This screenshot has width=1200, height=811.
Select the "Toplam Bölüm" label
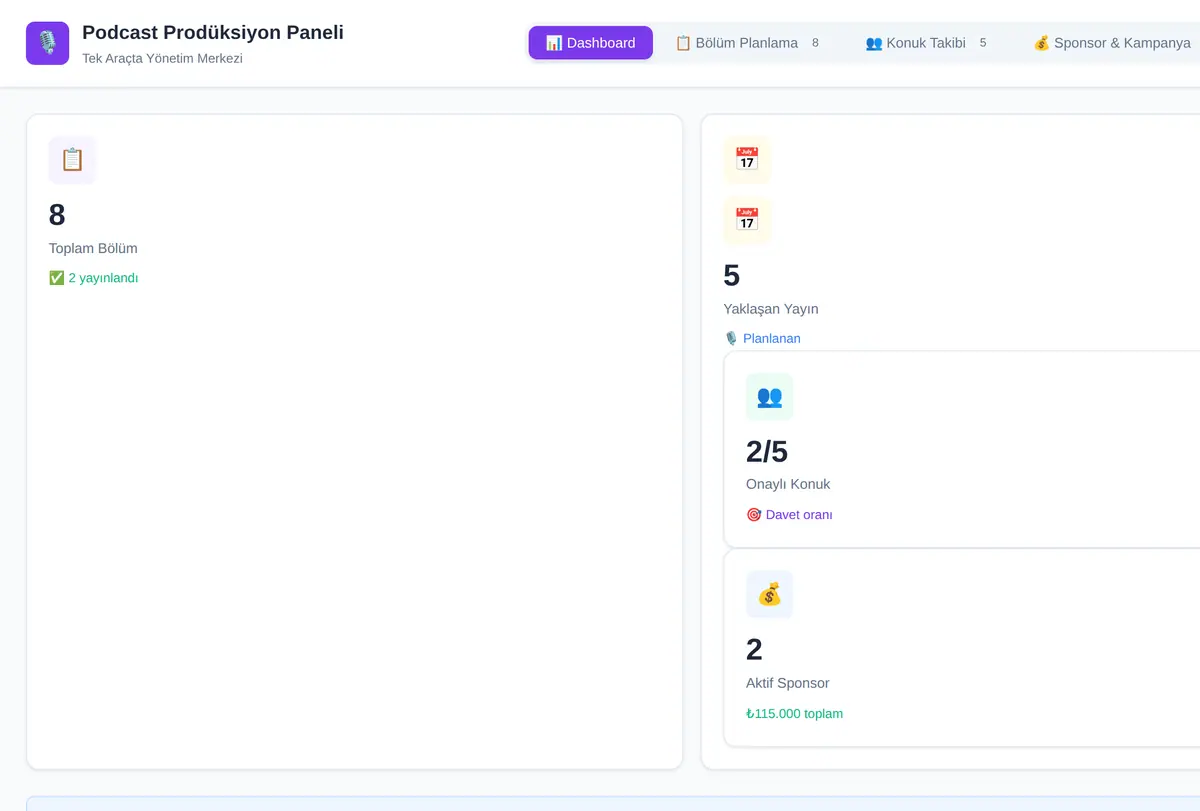(93, 248)
